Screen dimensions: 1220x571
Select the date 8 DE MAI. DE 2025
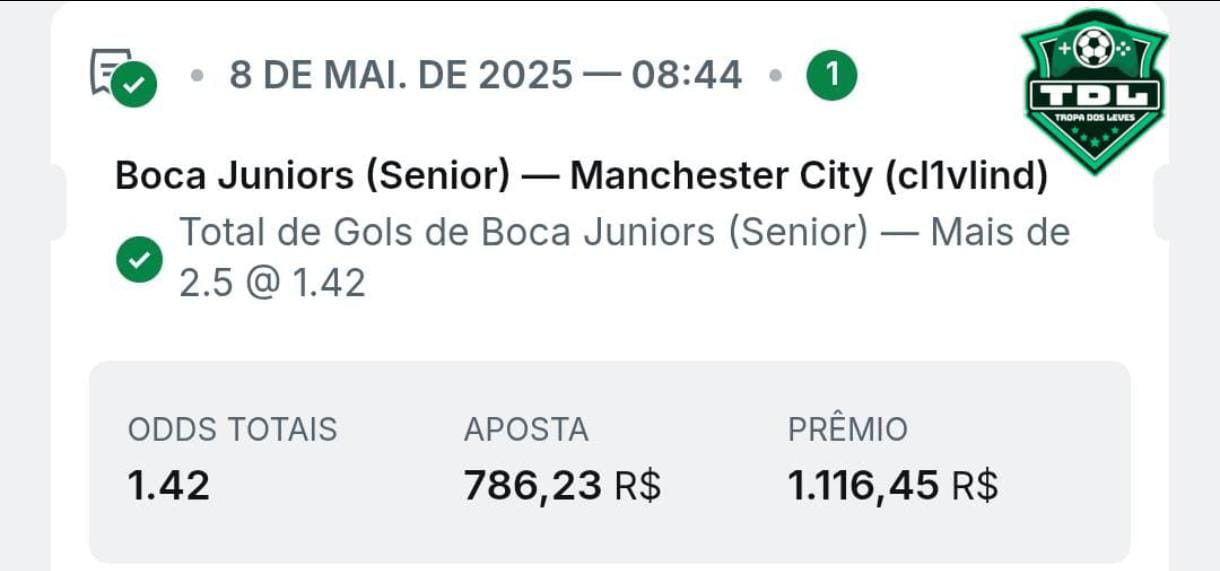[x=402, y=75]
